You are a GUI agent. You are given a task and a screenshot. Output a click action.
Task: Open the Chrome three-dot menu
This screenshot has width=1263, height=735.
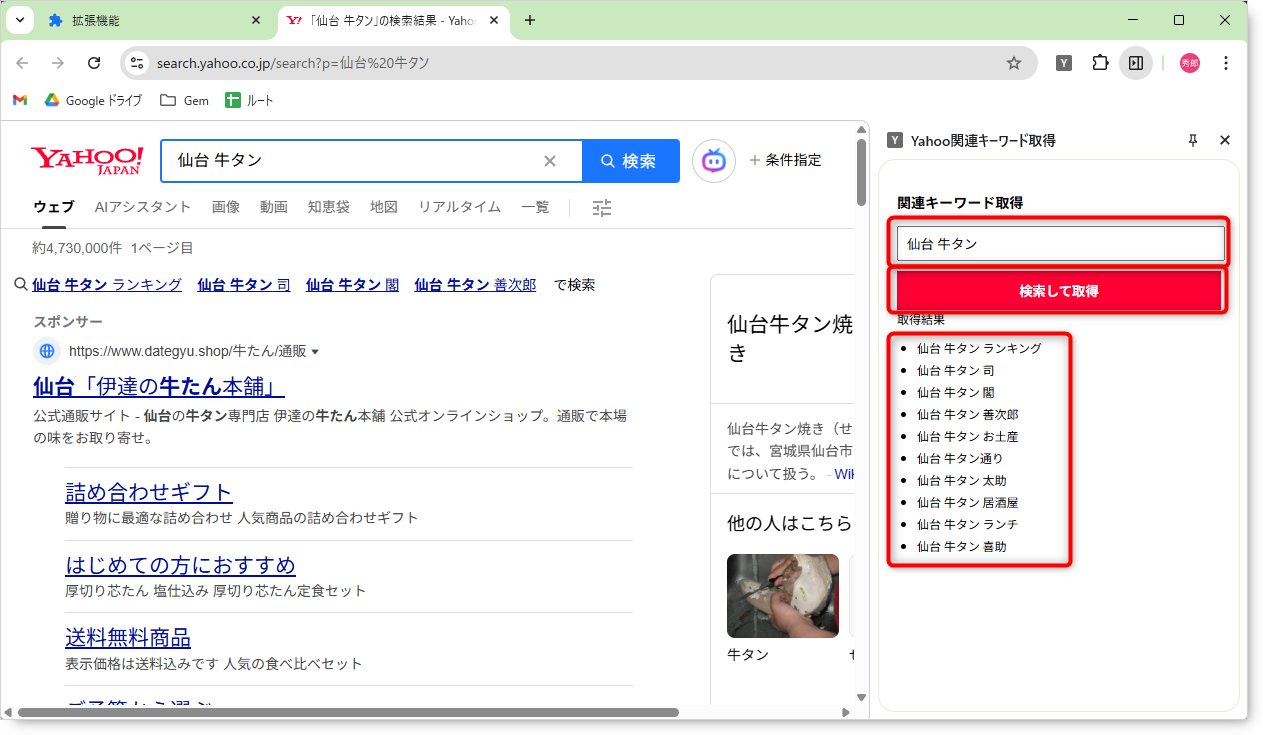tap(1226, 63)
